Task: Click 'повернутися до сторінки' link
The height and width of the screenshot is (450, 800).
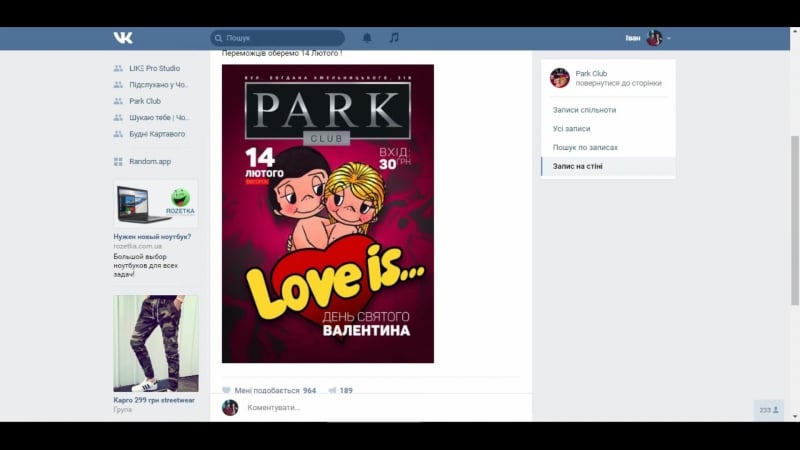Action: (x=618, y=83)
